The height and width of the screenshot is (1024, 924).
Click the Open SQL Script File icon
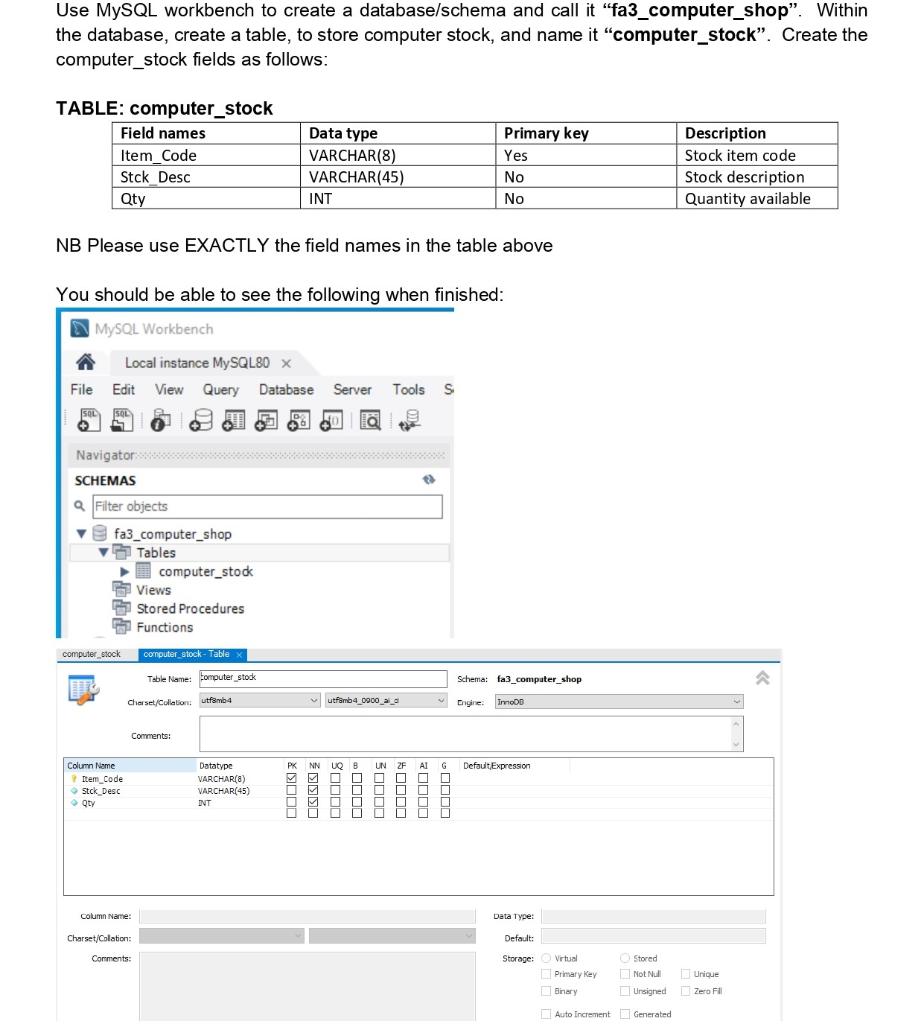point(119,420)
